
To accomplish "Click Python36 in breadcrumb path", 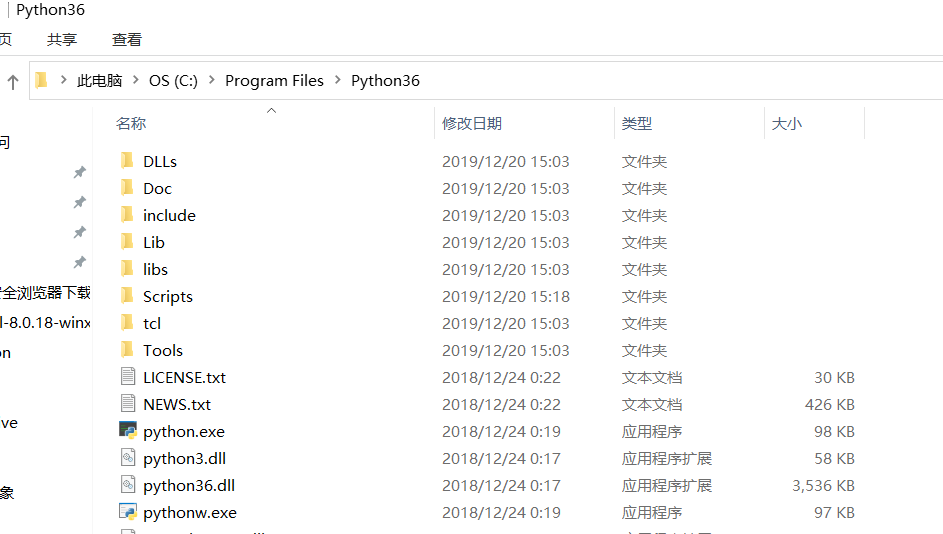I will (385, 81).
